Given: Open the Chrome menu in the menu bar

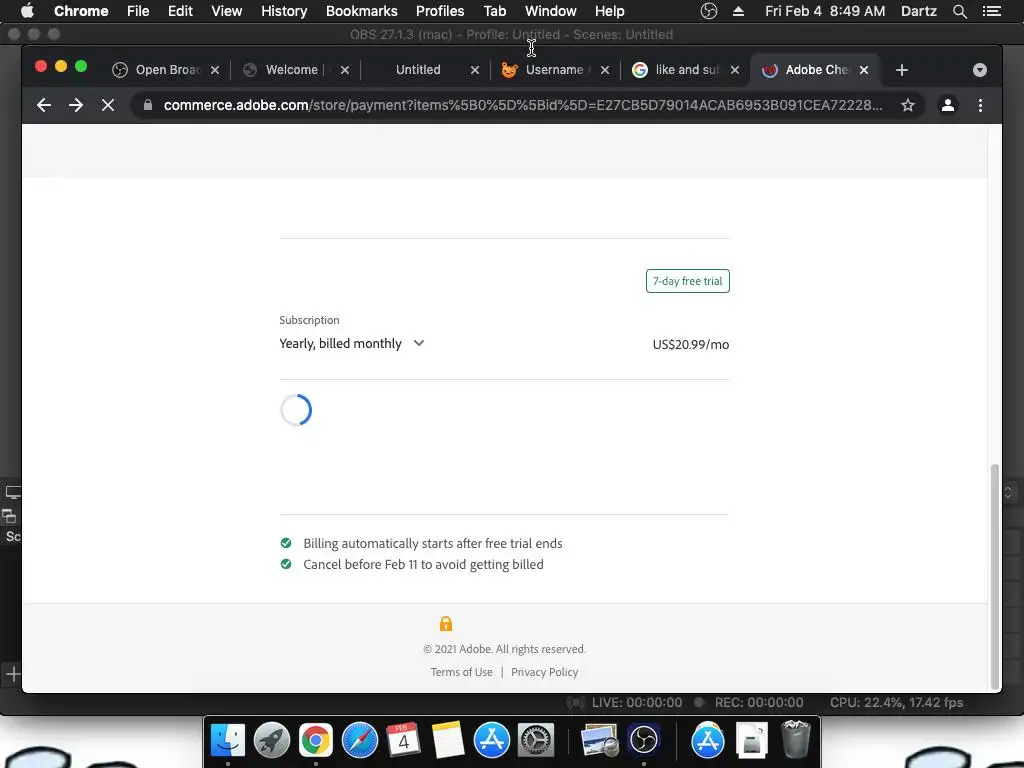Looking at the screenshot, I should [x=81, y=11].
